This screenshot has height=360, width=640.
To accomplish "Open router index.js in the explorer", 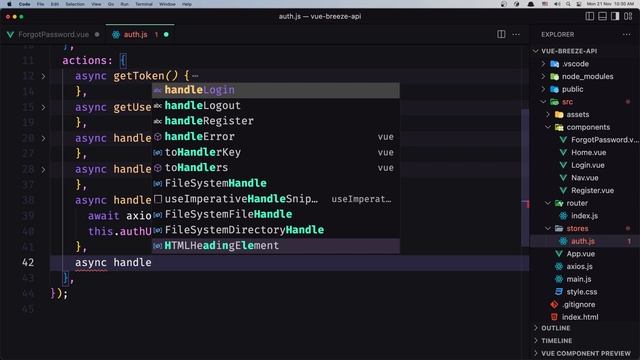I will point(584,216).
